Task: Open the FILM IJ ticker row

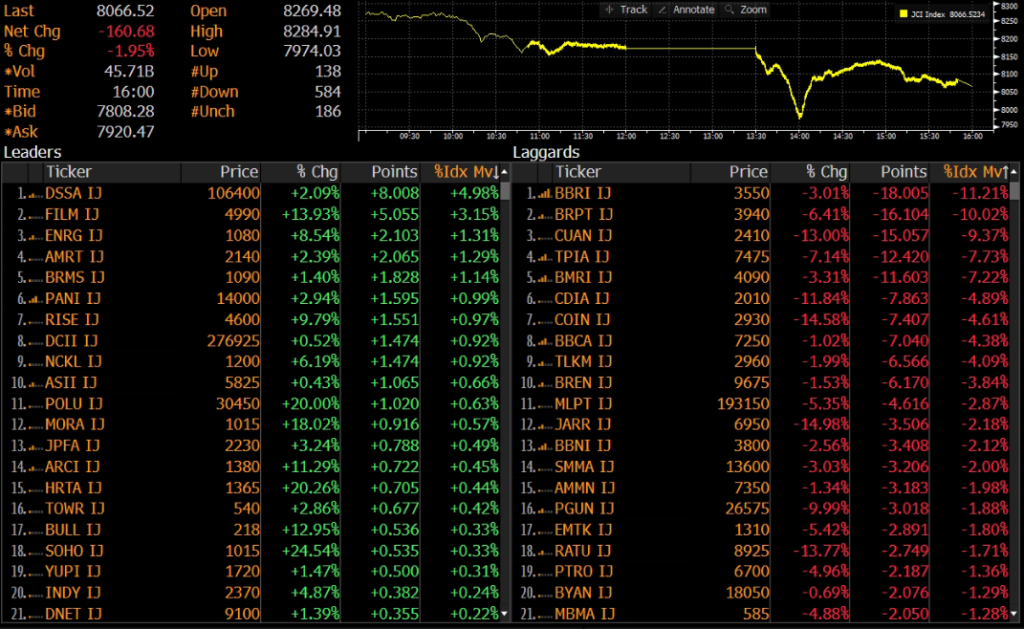Action: click(74, 214)
